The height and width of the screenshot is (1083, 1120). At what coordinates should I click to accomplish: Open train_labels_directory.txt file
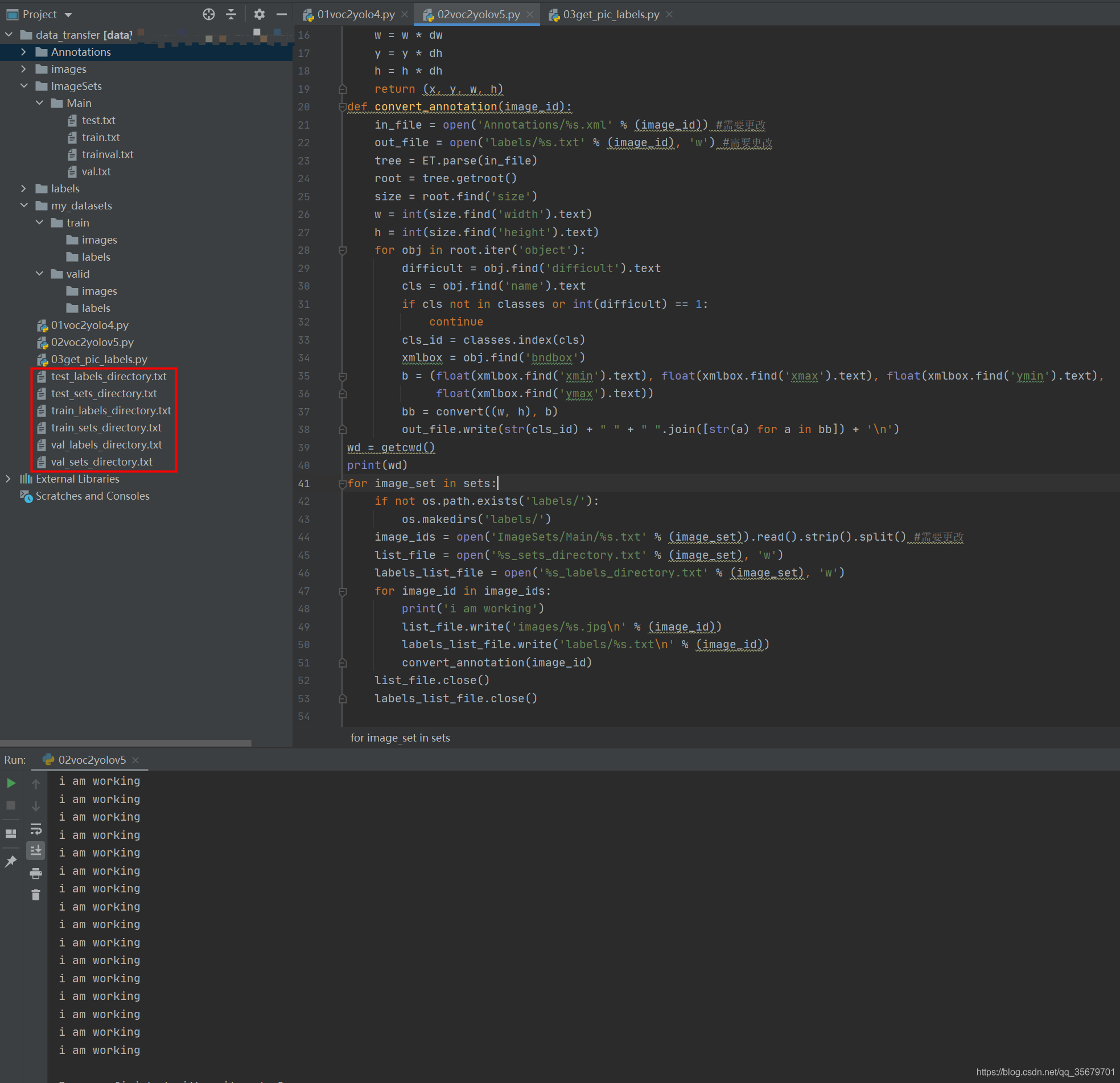(111, 411)
